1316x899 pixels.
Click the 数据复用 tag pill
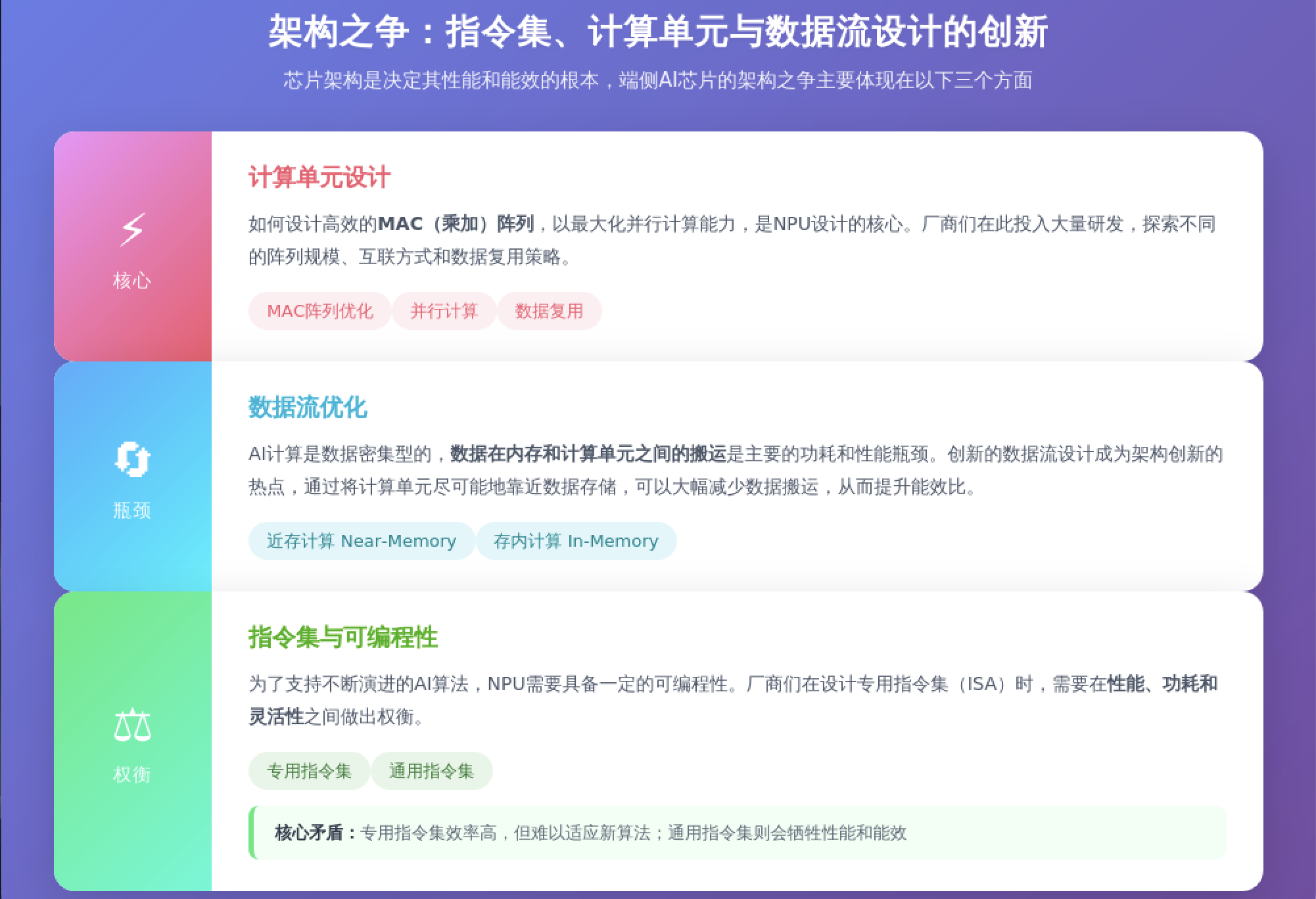[x=549, y=311]
